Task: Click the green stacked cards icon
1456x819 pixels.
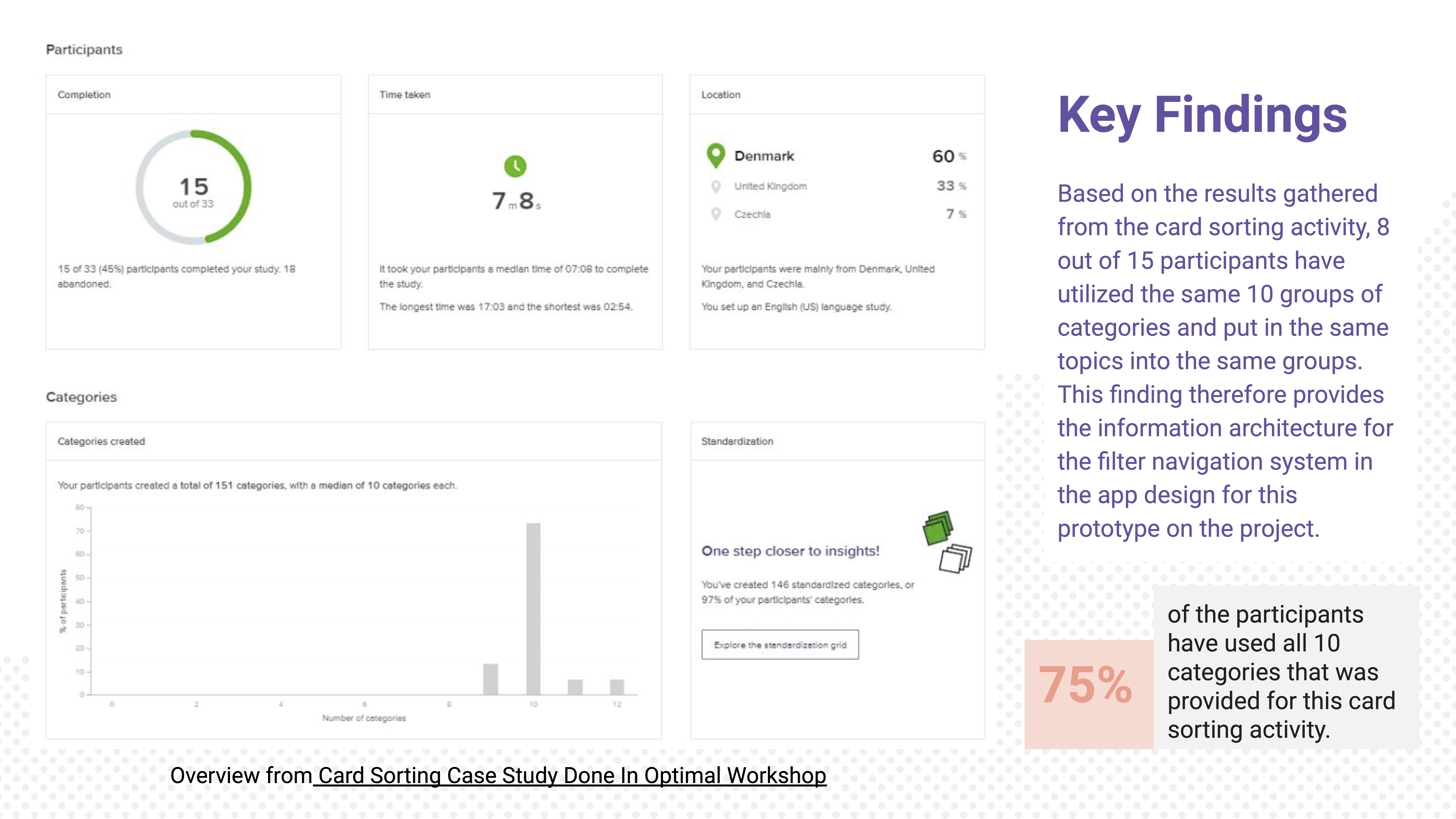Action: click(x=938, y=528)
